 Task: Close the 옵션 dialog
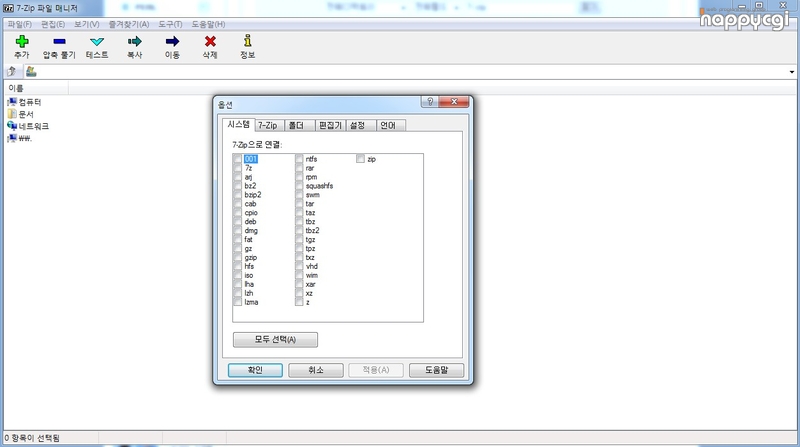[454, 102]
